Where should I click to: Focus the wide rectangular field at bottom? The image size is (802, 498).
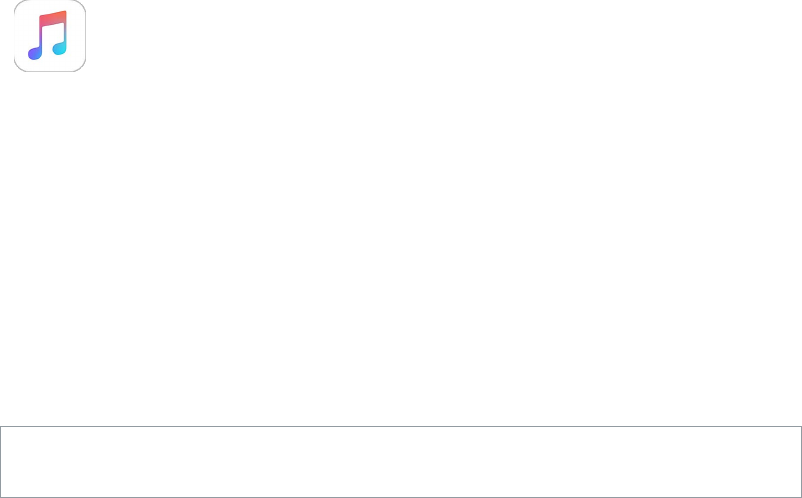pos(400,461)
